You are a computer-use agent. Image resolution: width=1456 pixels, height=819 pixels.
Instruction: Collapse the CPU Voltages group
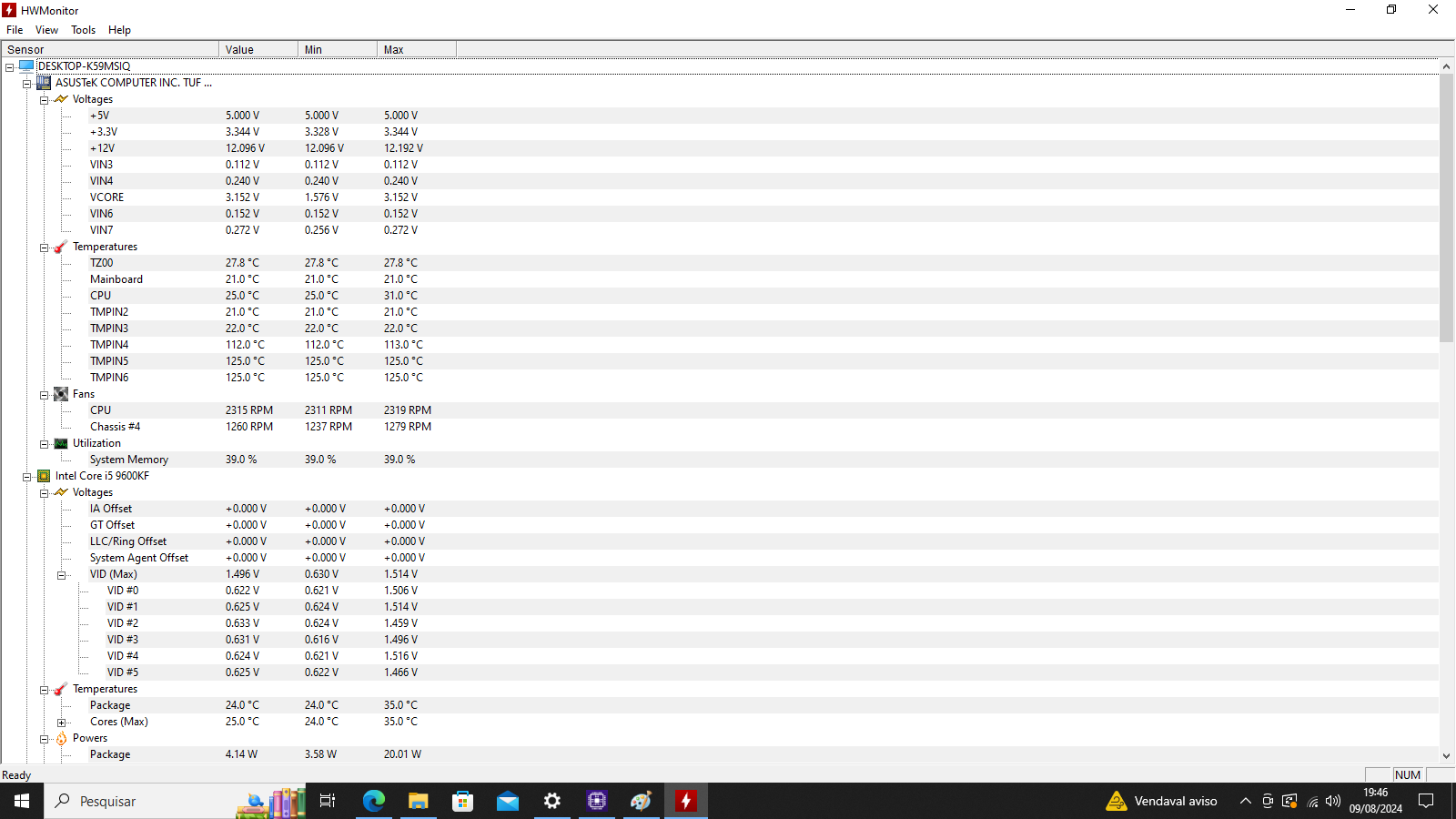click(44, 493)
